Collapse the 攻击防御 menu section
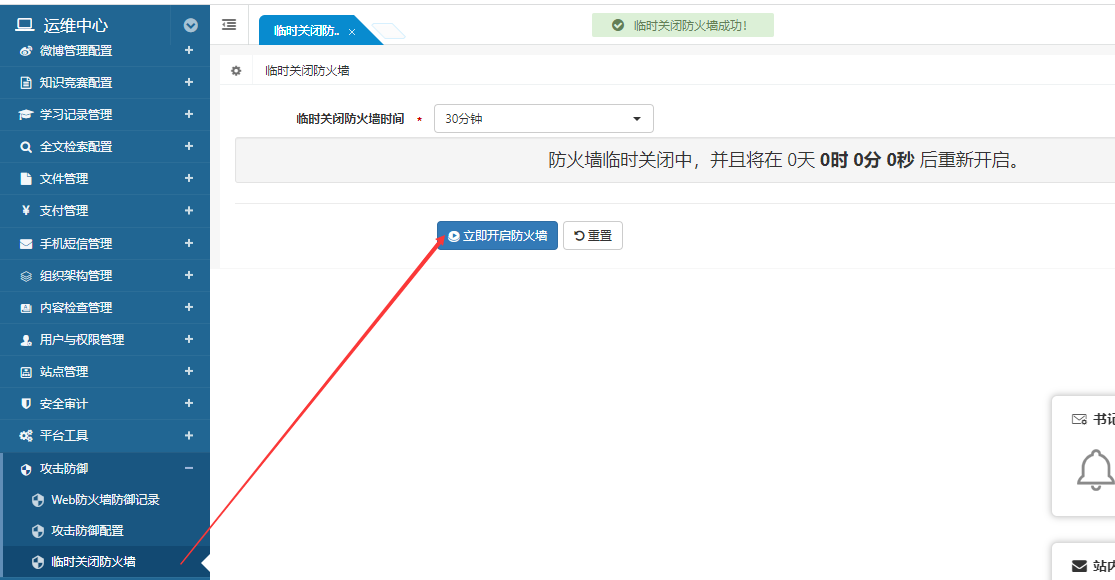Viewport: 1115px width, 580px height. tap(188, 468)
